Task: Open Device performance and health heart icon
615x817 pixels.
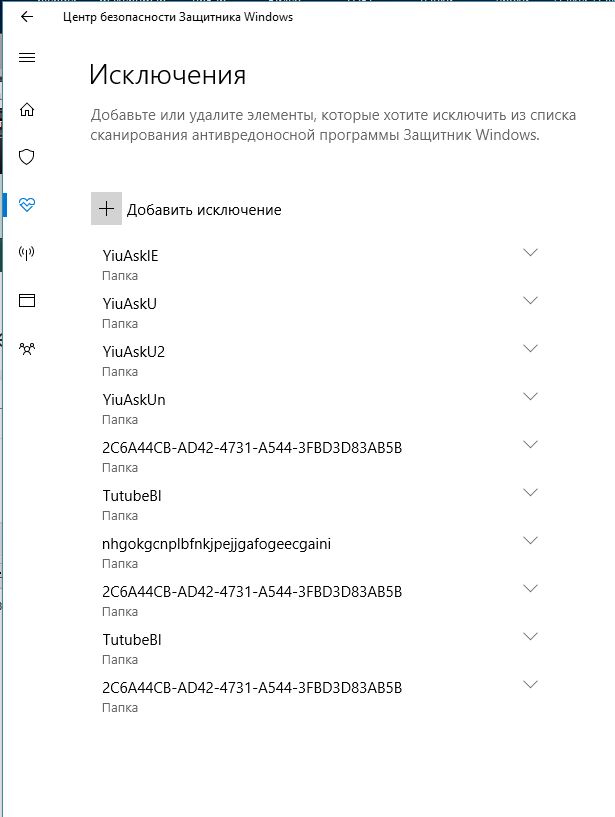Action: click(27, 205)
